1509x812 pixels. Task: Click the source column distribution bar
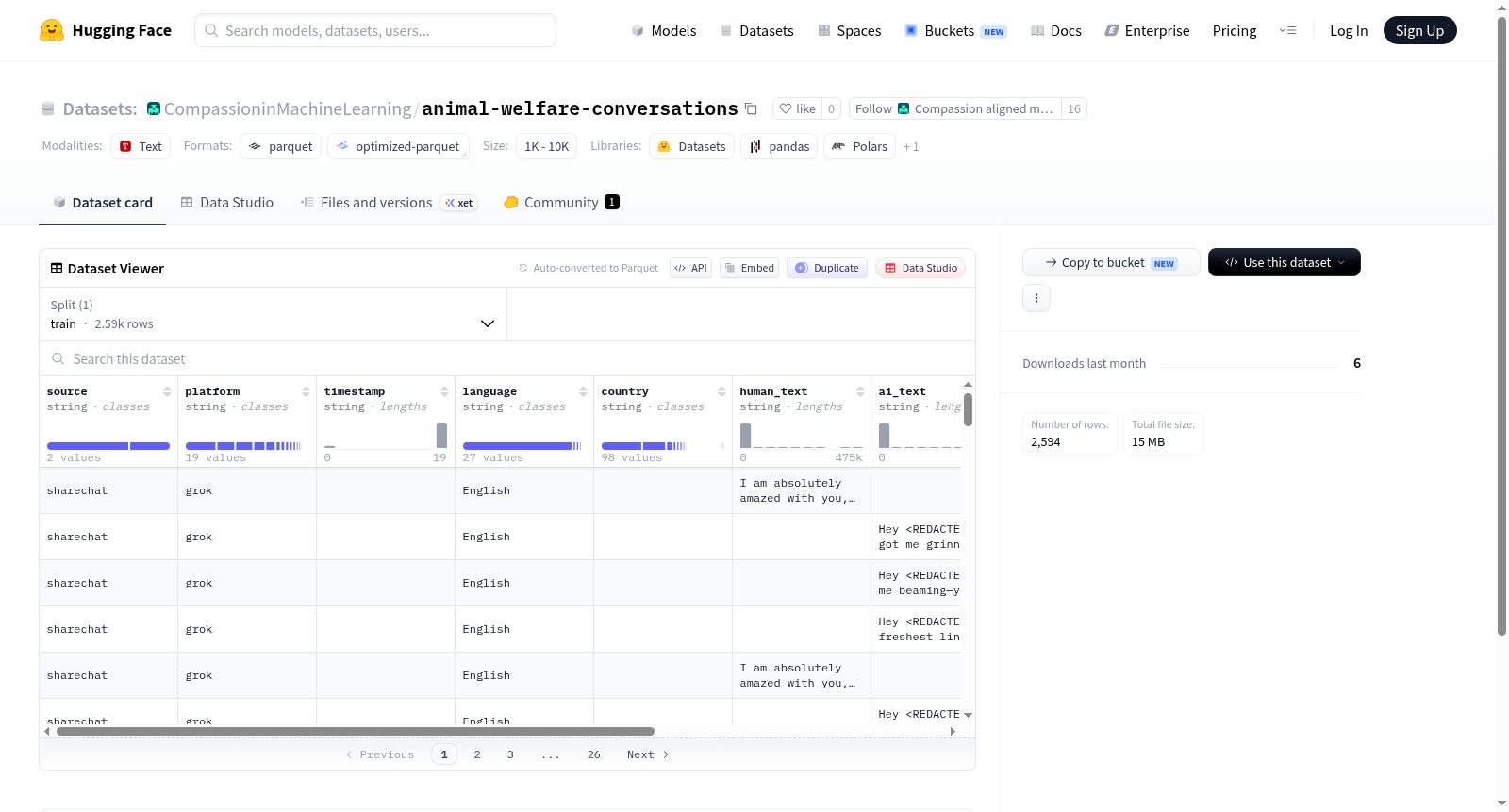108,445
